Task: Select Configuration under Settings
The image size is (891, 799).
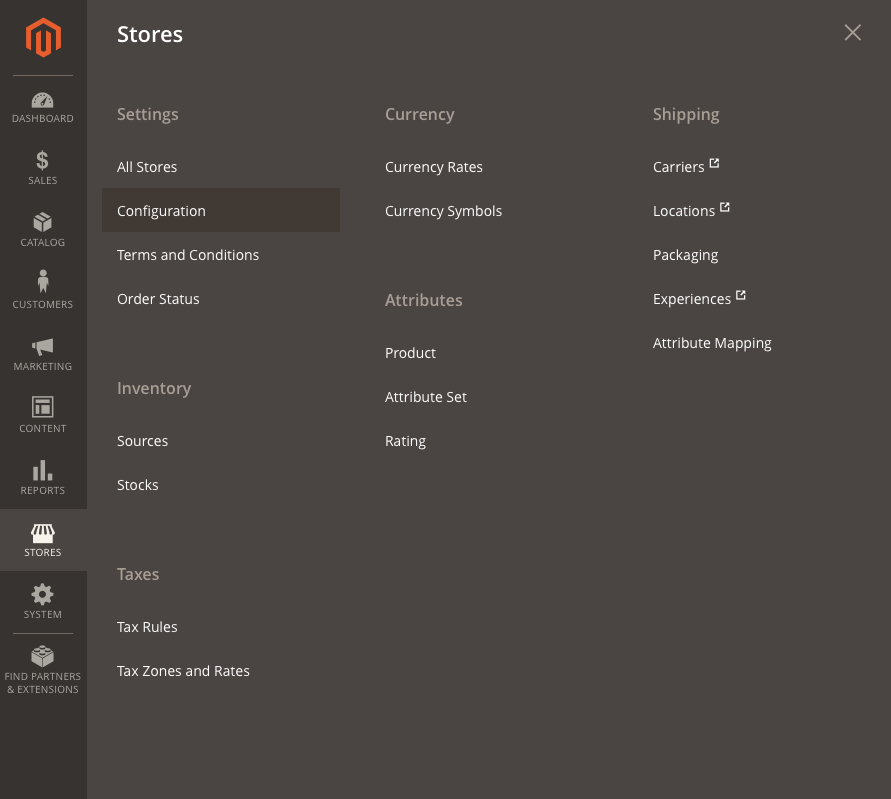Action: 220,210
